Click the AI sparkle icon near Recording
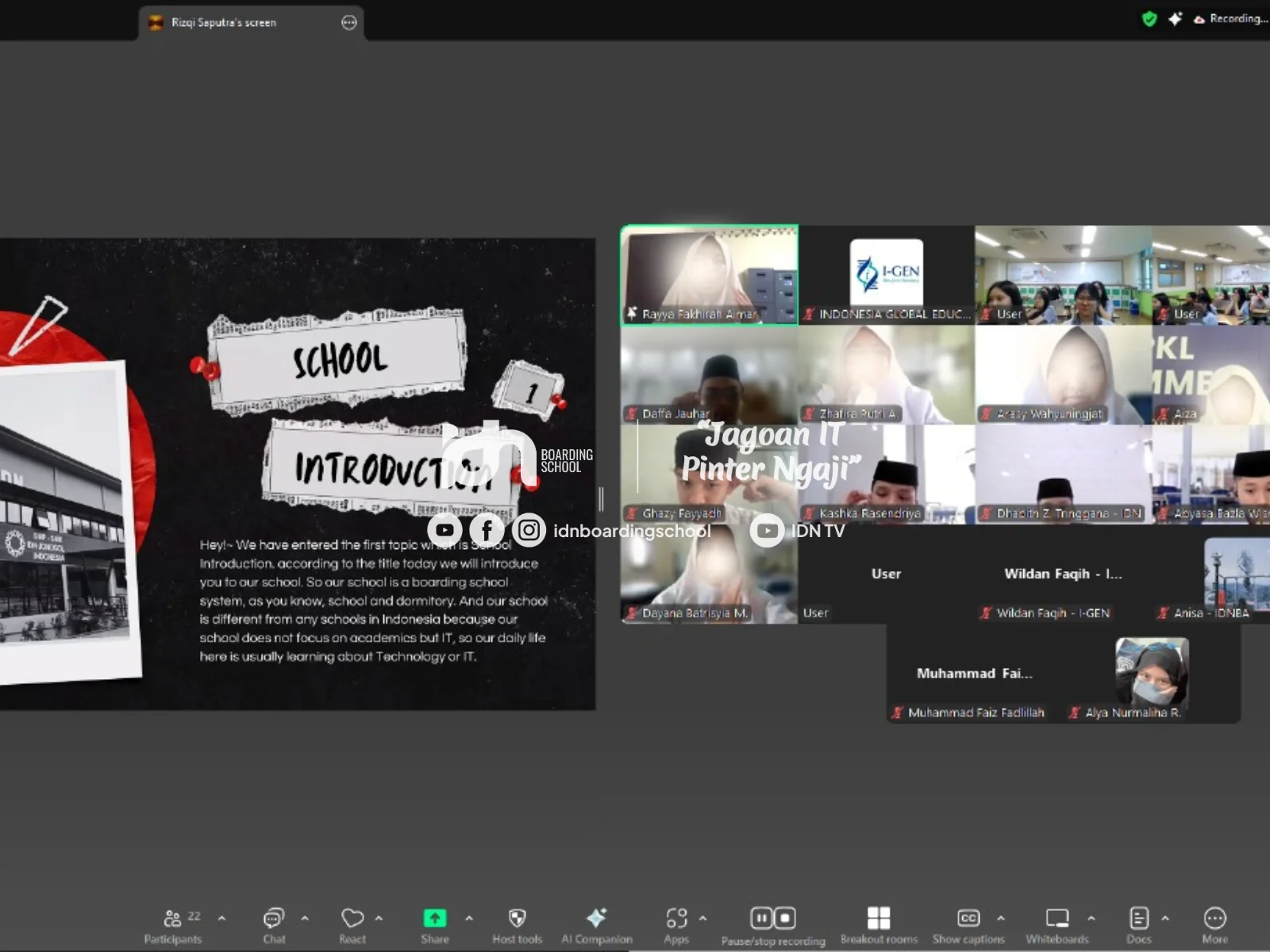This screenshot has width=1270, height=952. (x=1175, y=18)
